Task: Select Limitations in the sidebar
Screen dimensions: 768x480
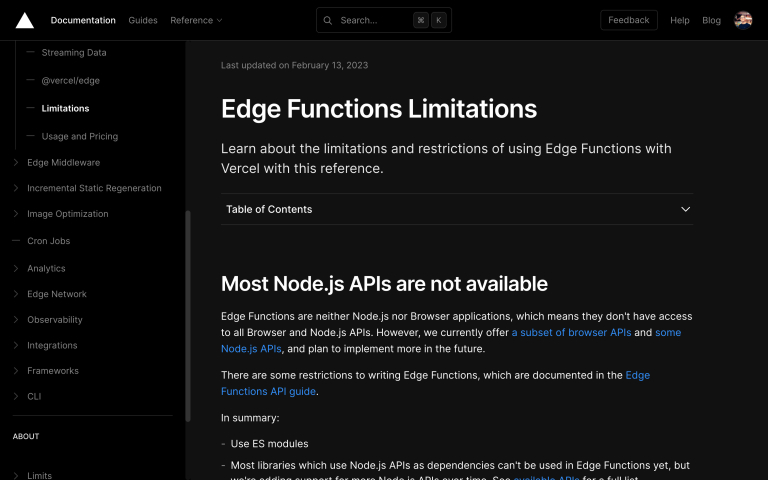Action: [x=65, y=108]
